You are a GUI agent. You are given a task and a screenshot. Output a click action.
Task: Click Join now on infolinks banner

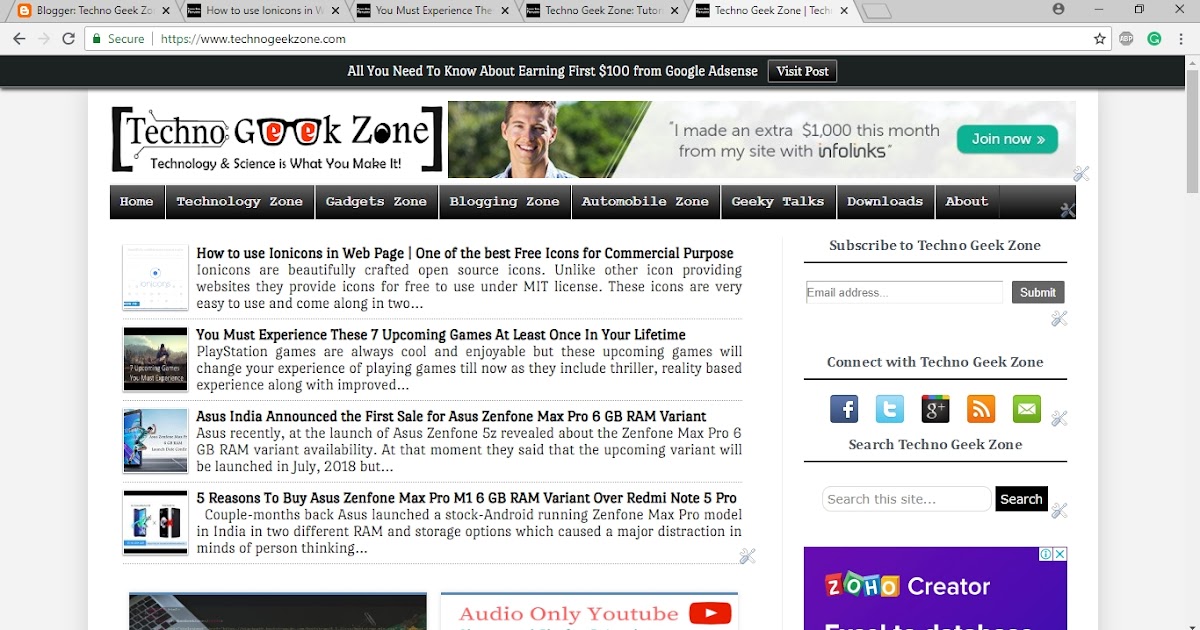[1007, 139]
